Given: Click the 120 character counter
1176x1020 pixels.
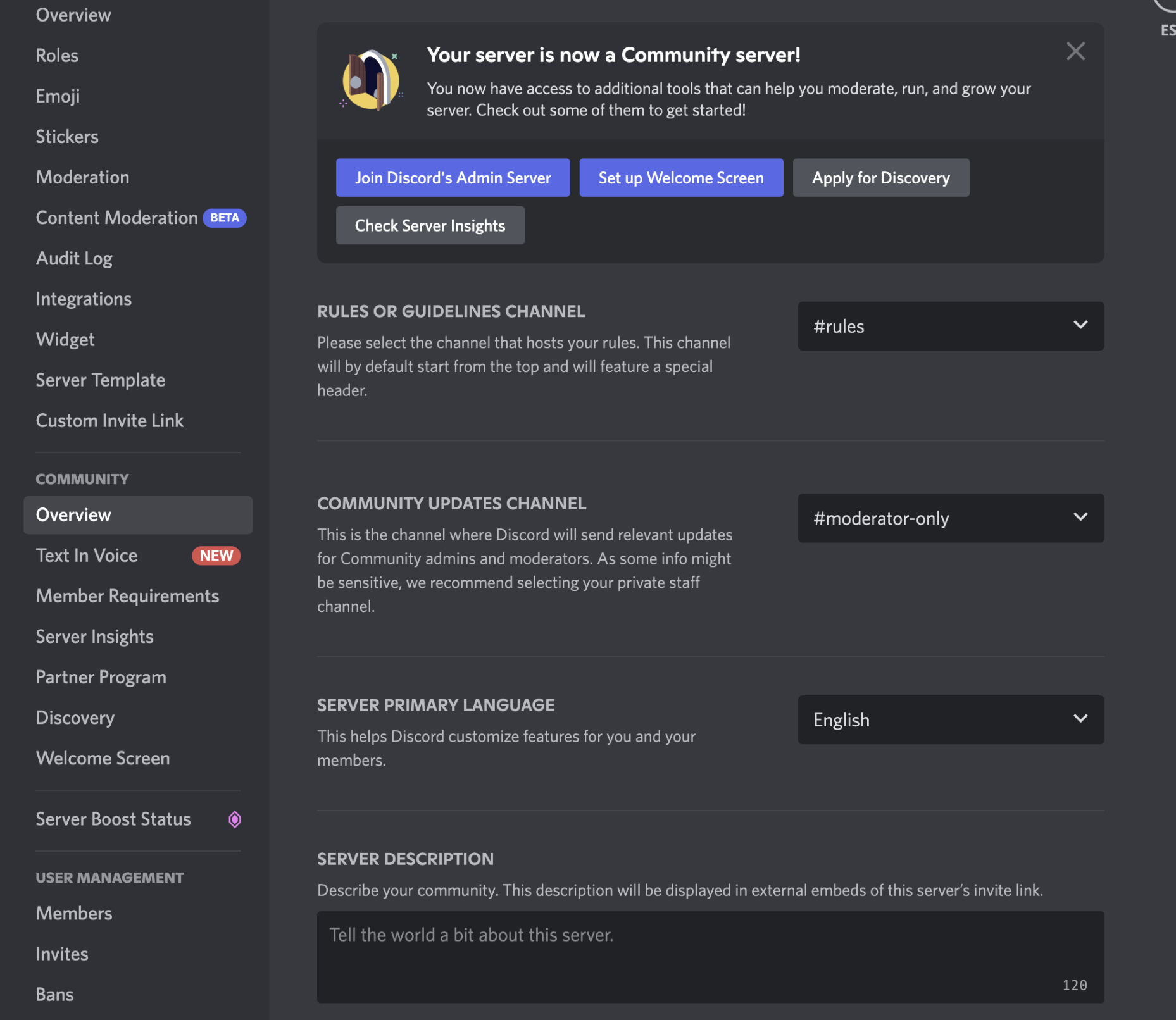Looking at the screenshot, I should (x=1075, y=985).
